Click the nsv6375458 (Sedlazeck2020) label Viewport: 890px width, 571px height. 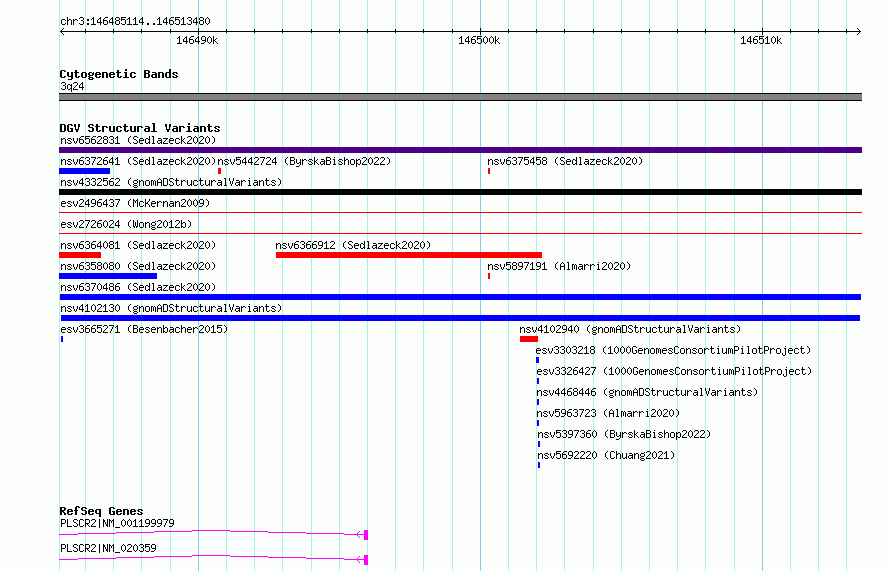[x=565, y=161]
